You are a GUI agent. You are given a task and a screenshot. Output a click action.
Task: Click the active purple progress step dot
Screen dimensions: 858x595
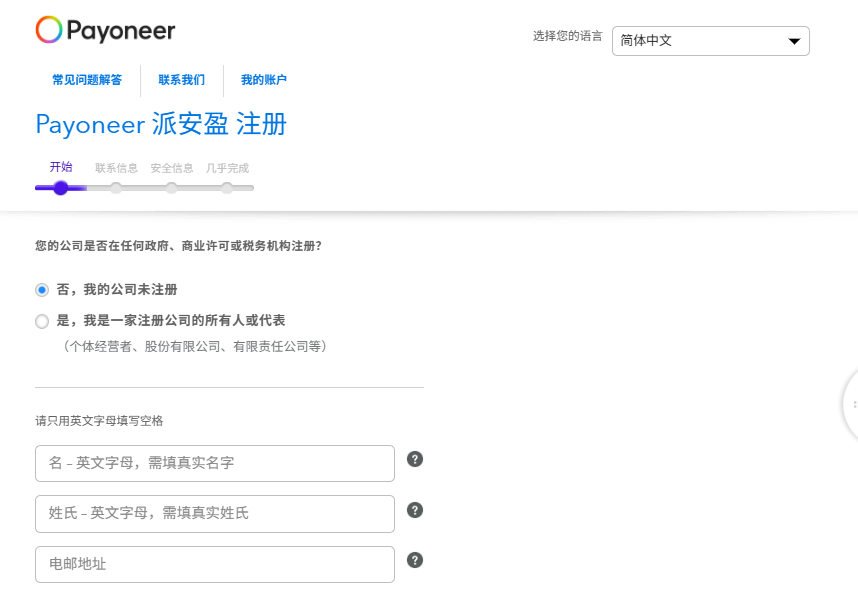[x=61, y=187]
